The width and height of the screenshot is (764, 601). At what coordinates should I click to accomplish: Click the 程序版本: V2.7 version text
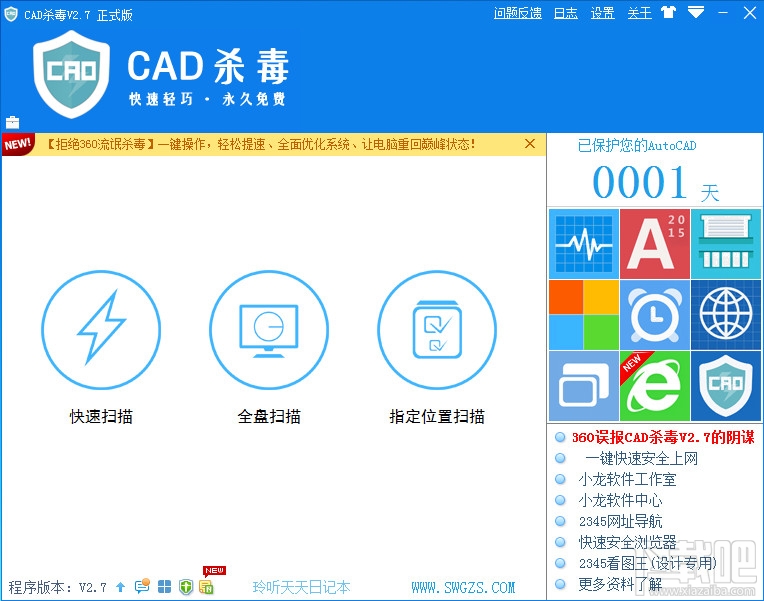[x=57, y=587]
